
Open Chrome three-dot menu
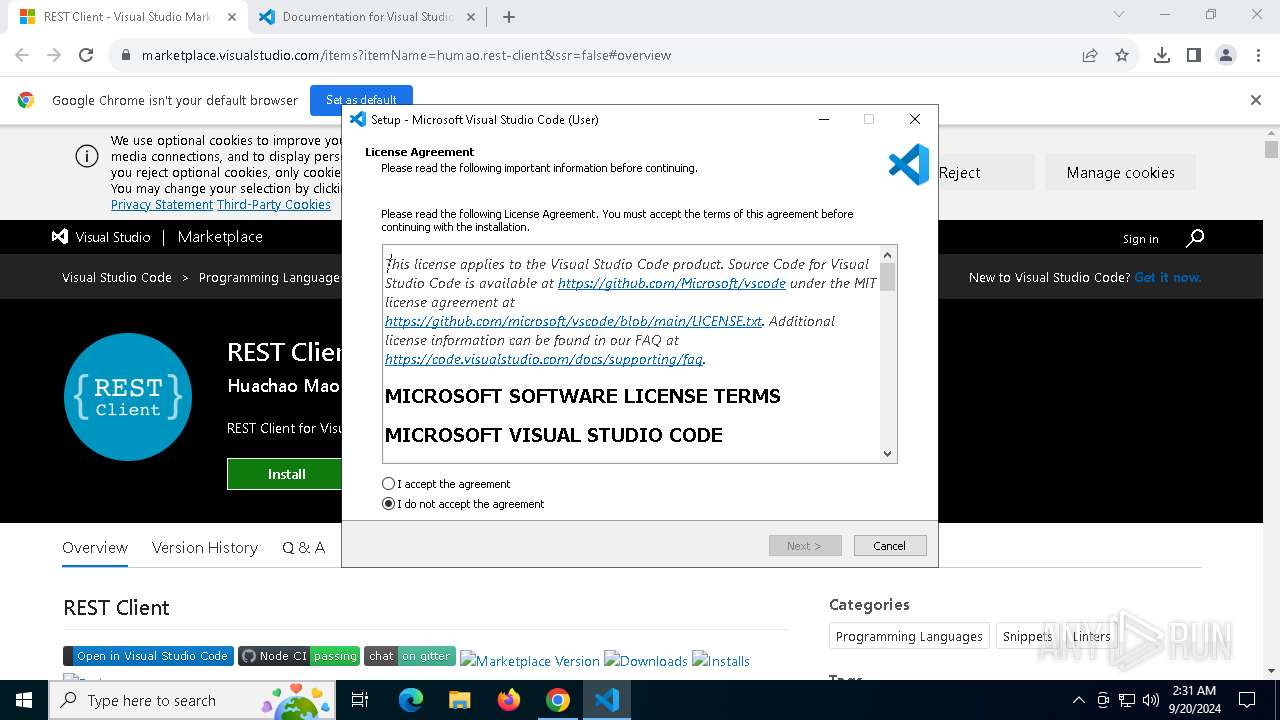click(1258, 55)
